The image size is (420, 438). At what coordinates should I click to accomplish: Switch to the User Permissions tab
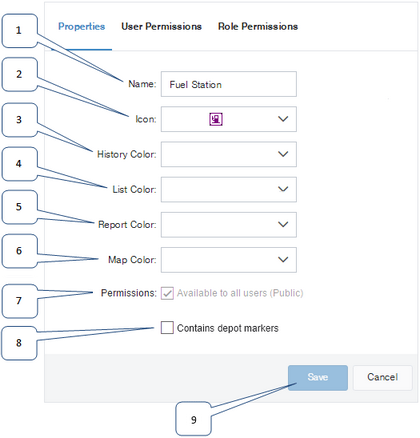click(x=161, y=26)
